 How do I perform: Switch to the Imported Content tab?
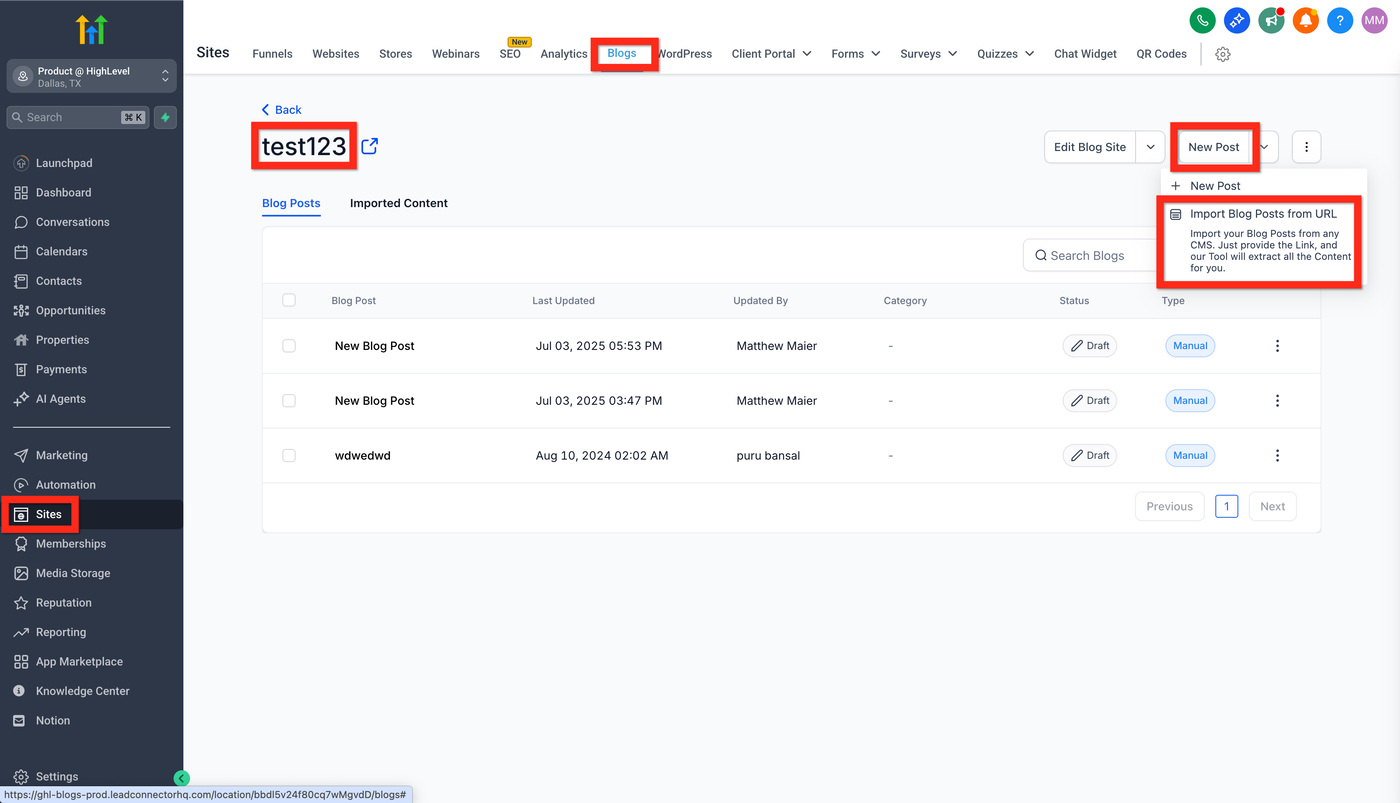(x=398, y=203)
